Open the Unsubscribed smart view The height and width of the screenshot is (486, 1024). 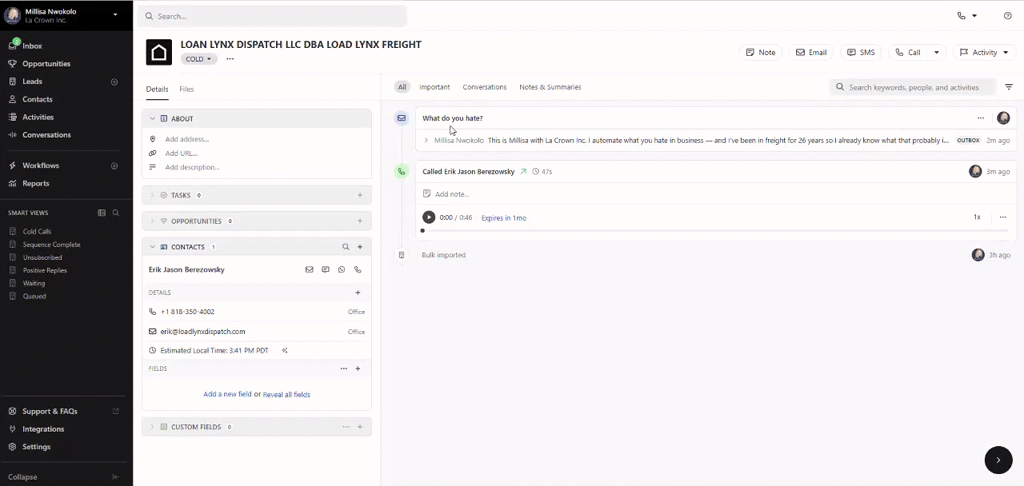42,257
